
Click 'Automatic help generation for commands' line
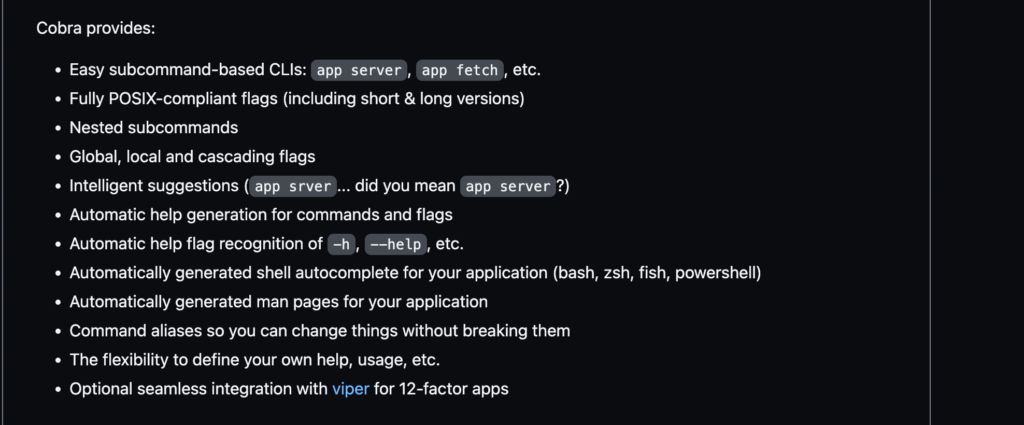coord(261,215)
